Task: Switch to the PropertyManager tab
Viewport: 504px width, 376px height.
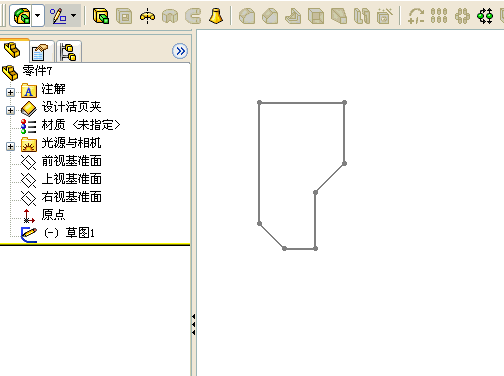Action: pyautogui.click(x=41, y=52)
